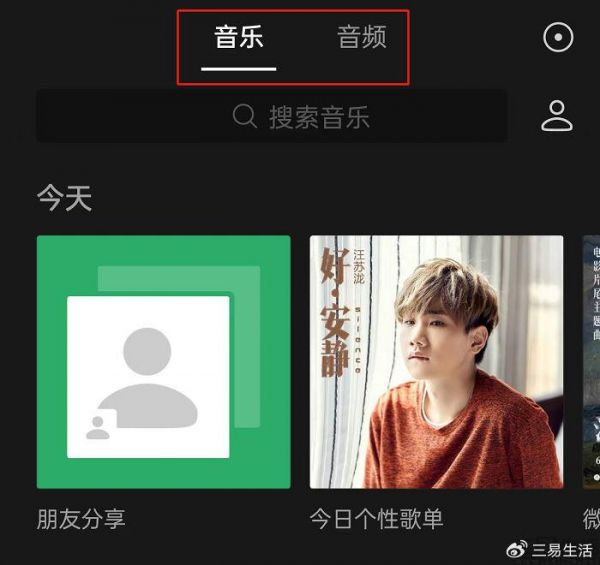
Task: Tap the white underline beneath 音乐
Action: click(239, 69)
